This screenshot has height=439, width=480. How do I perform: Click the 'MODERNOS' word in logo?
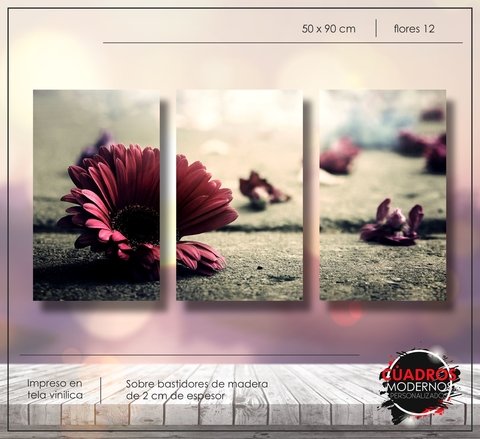click(419, 387)
